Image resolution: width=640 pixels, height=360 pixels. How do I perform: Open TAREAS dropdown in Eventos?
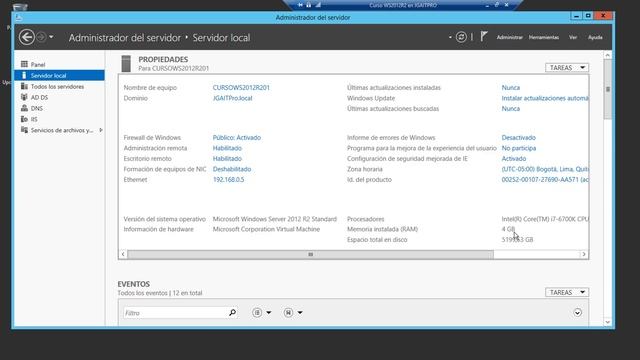(567, 292)
